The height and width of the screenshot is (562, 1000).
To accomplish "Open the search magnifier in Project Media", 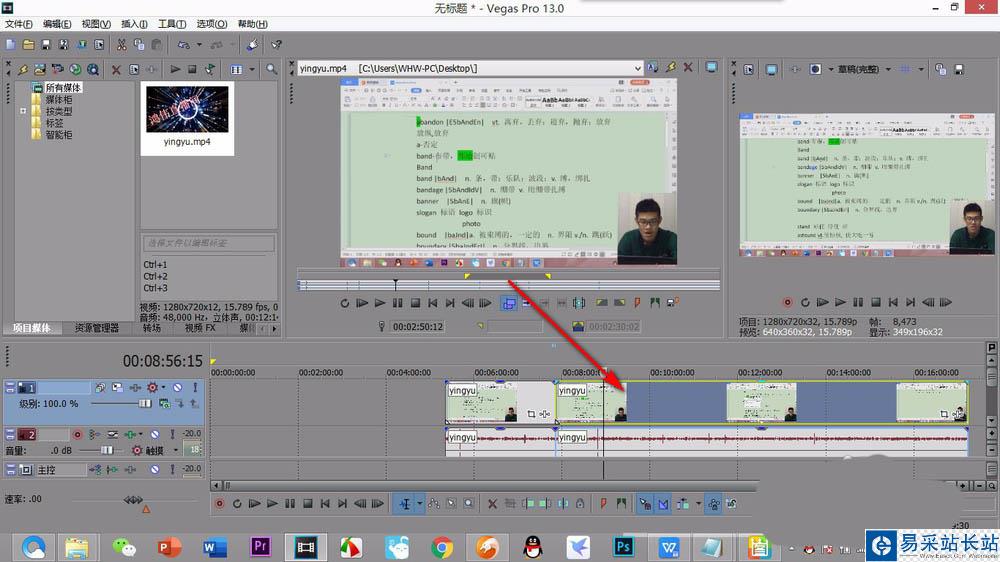I will click(x=271, y=69).
